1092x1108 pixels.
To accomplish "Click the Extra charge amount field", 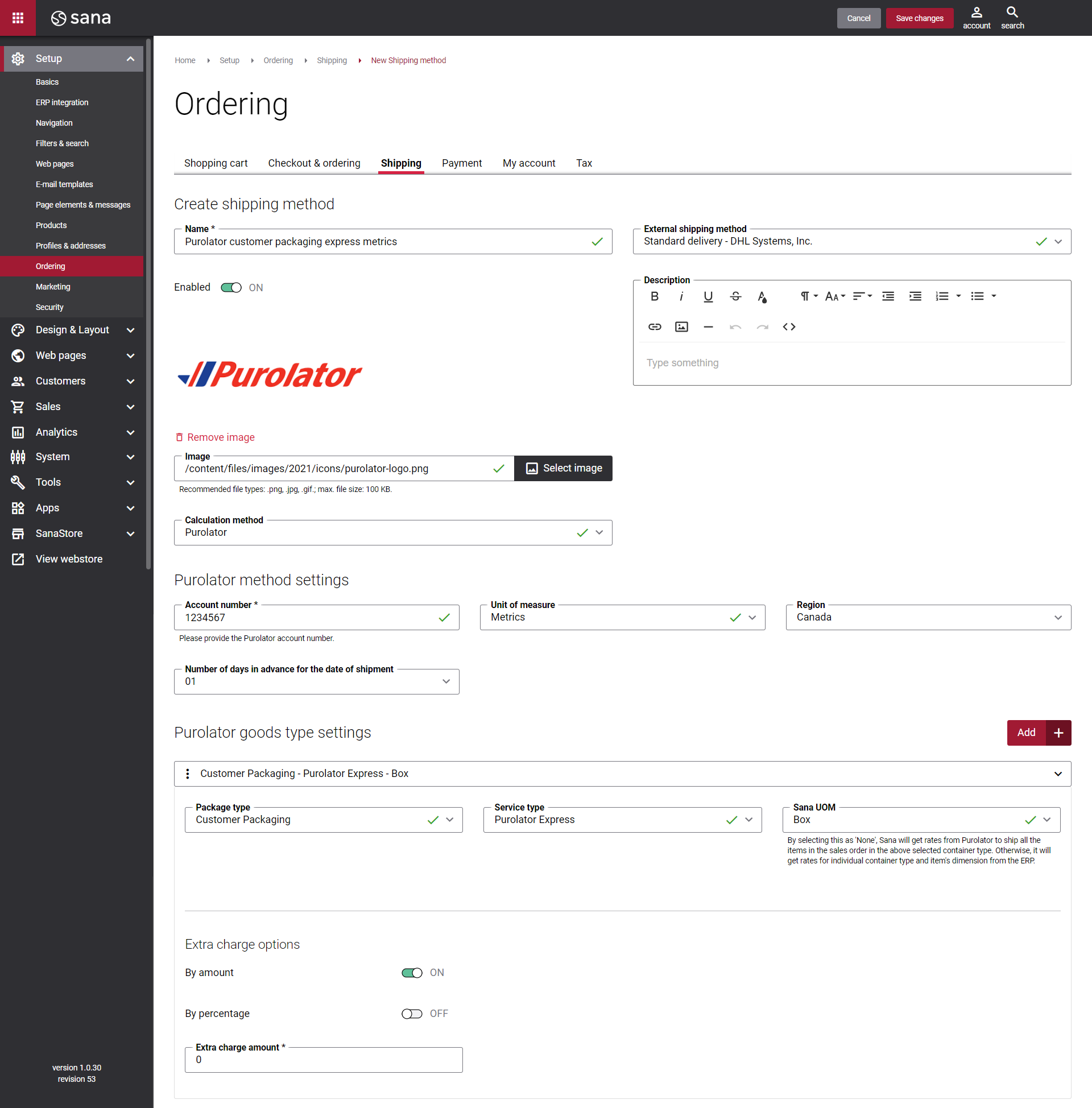I will point(324,1060).
